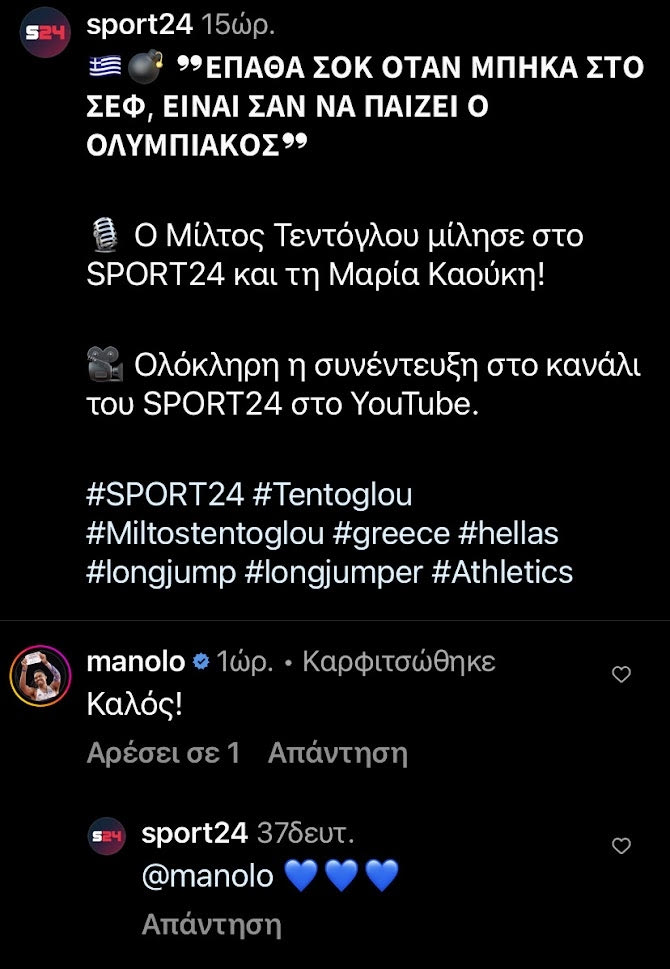Open the #Tentoglou hashtag
670x969 pixels.
click(x=333, y=495)
